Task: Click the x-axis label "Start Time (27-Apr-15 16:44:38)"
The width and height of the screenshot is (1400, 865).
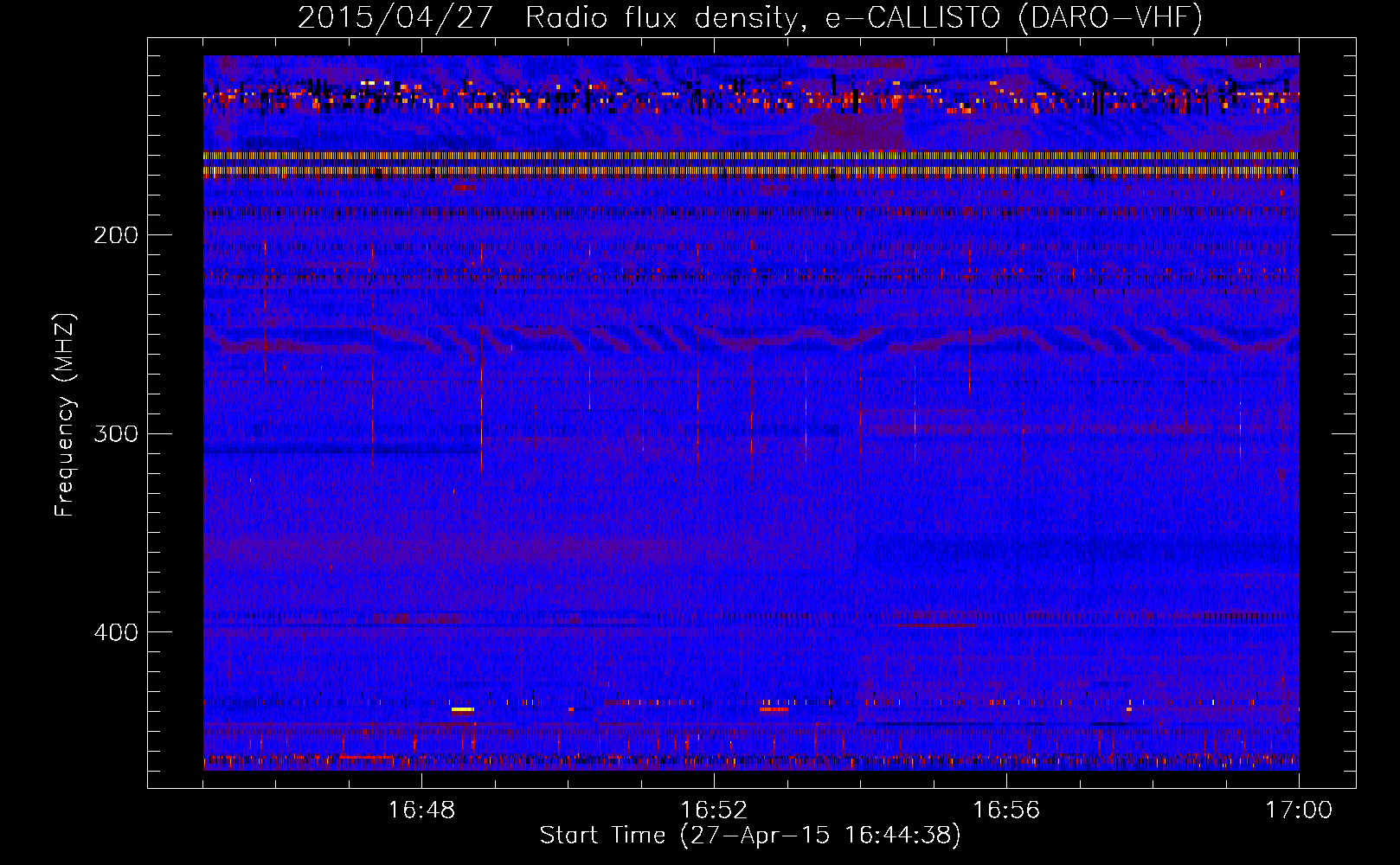Action: [x=750, y=836]
